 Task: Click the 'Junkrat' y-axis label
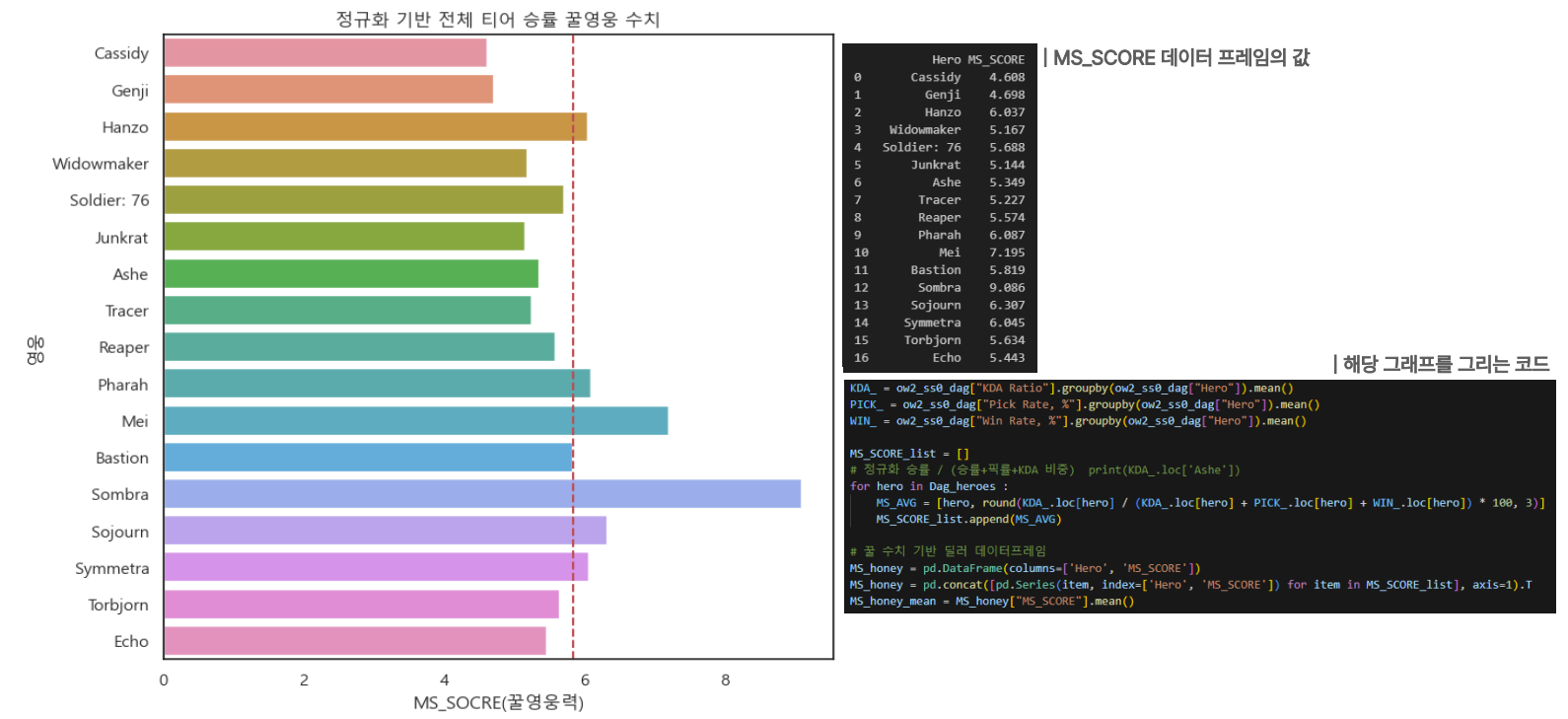(x=121, y=238)
